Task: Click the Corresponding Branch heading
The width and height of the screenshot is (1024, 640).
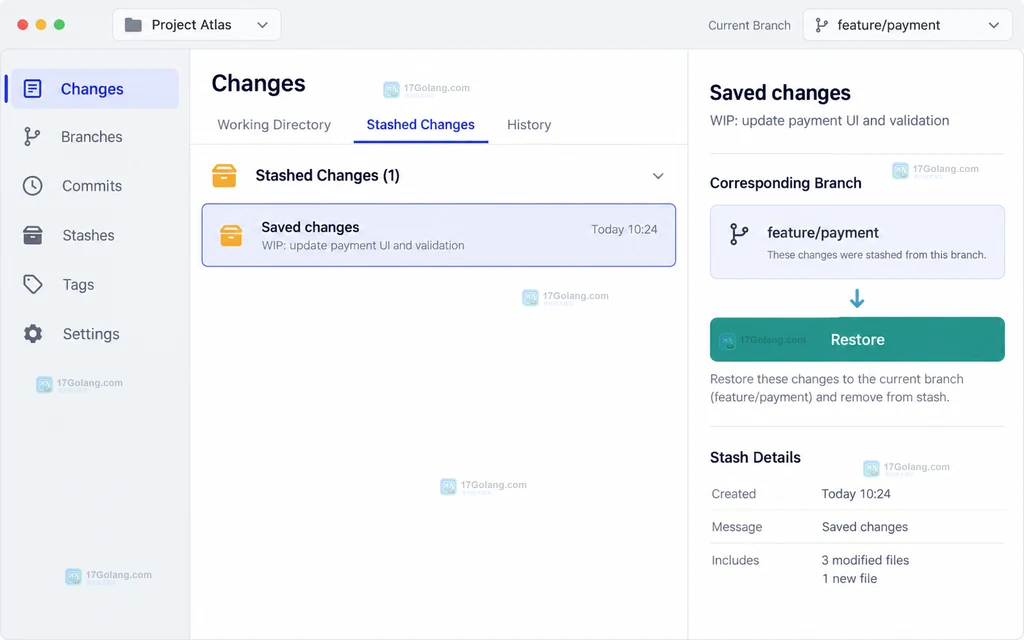Action: coord(786,183)
